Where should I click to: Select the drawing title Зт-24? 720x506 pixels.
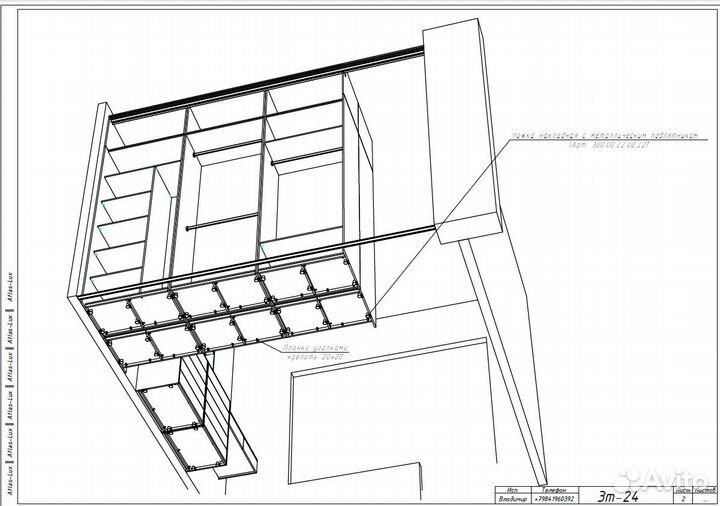pyautogui.click(x=620, y=495)
